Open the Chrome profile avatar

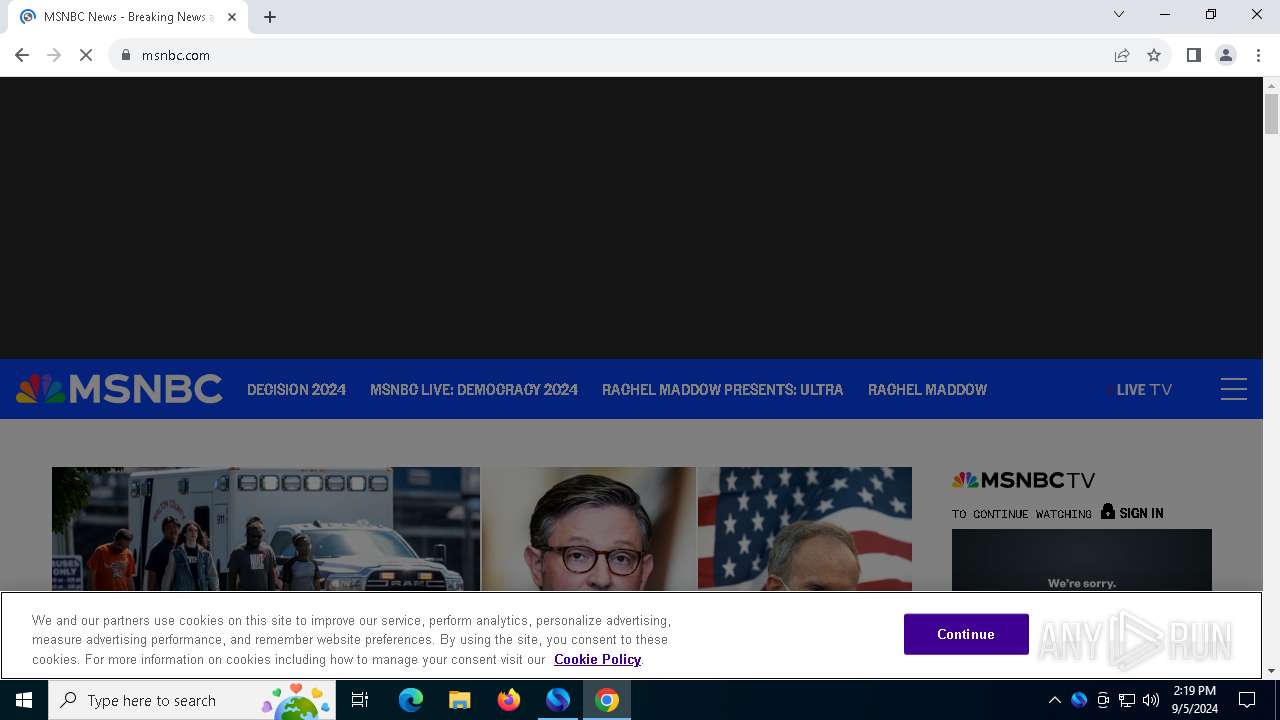click(x=1226, y=55)
